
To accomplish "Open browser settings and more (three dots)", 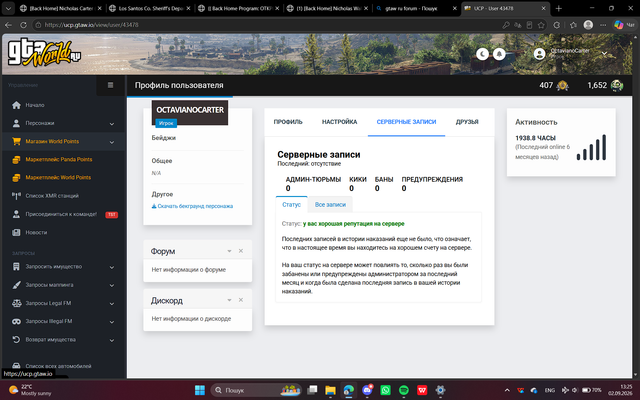I will coord(603,25).
